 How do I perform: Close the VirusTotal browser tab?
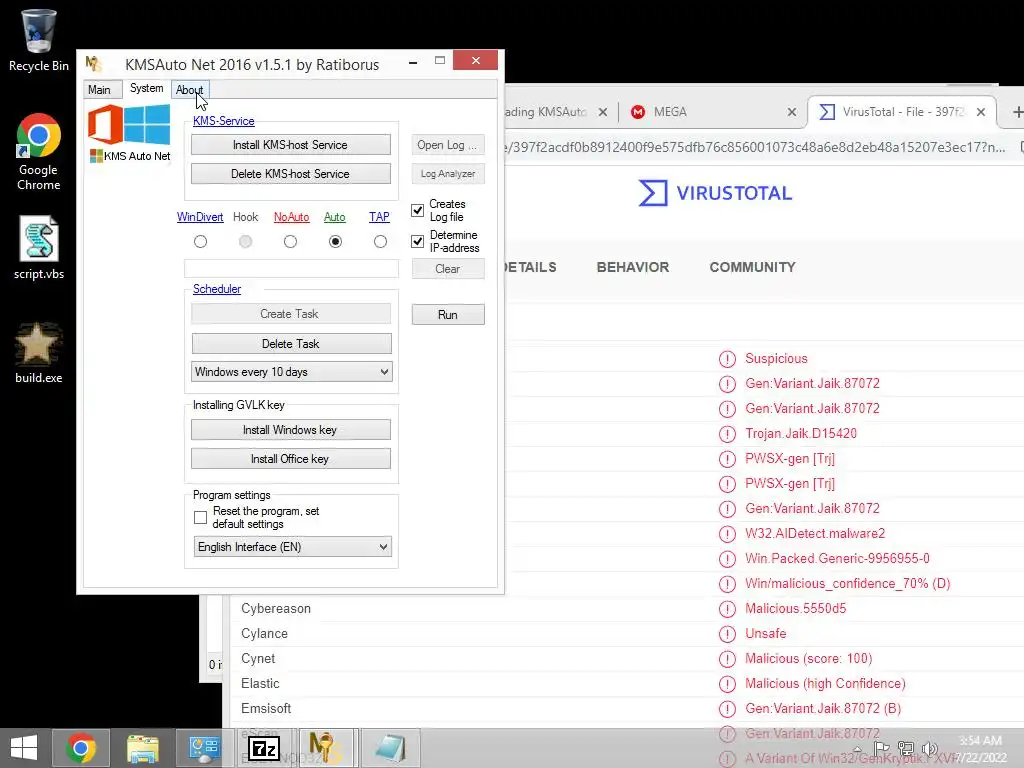(980, 112)
